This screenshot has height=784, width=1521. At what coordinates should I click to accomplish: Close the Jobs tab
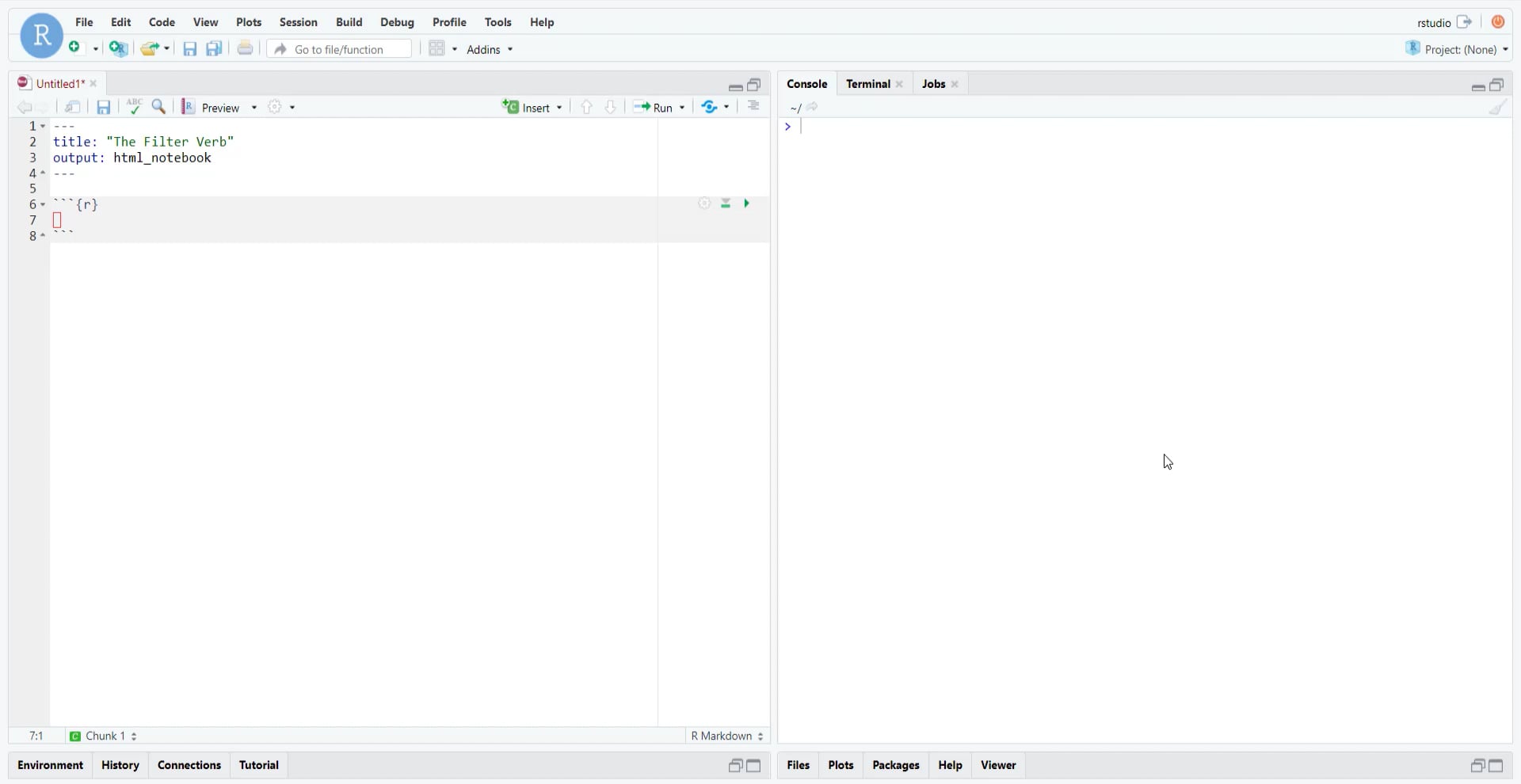[955, 84]
